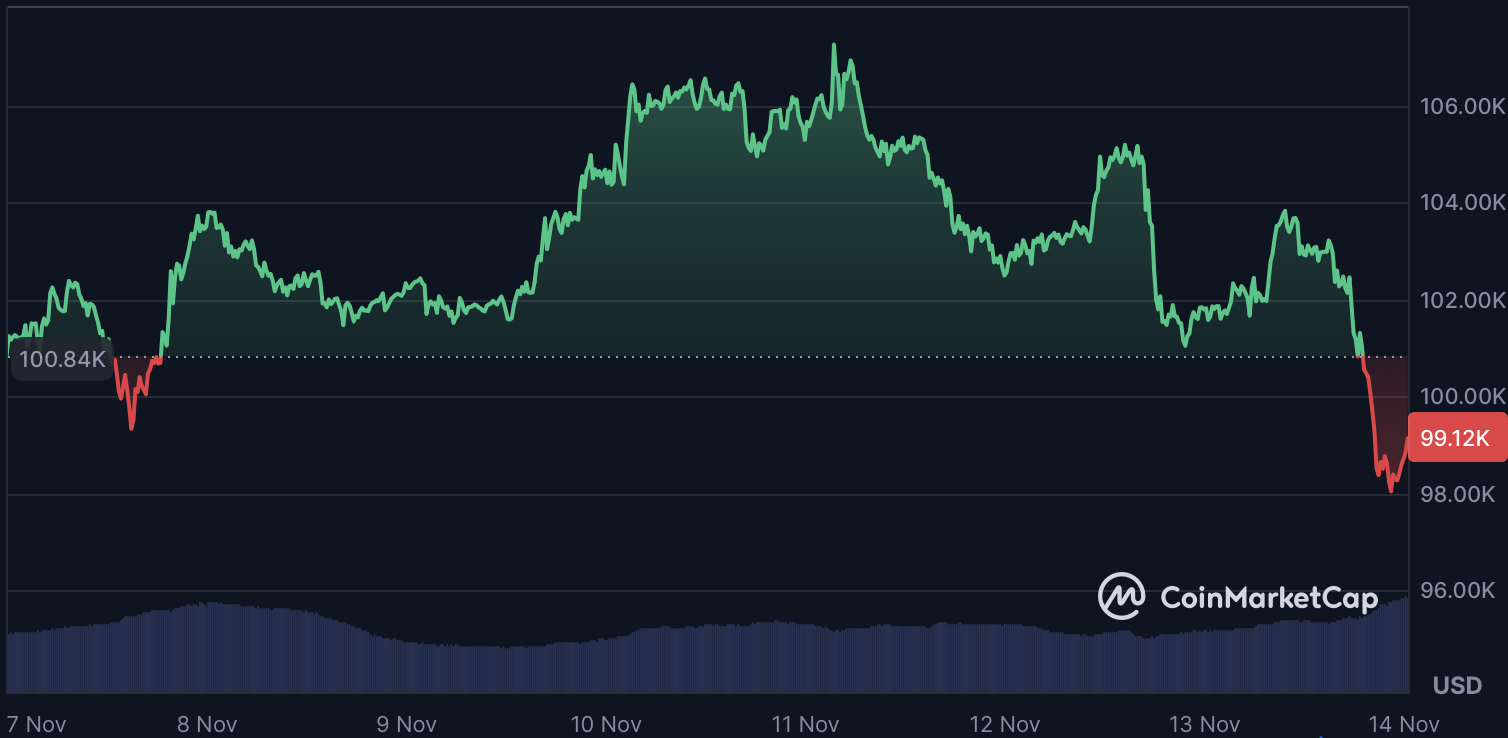Select the 13 Nov date label
Viewport: 1508px width, 738px height.
[x=1204, y=723]
